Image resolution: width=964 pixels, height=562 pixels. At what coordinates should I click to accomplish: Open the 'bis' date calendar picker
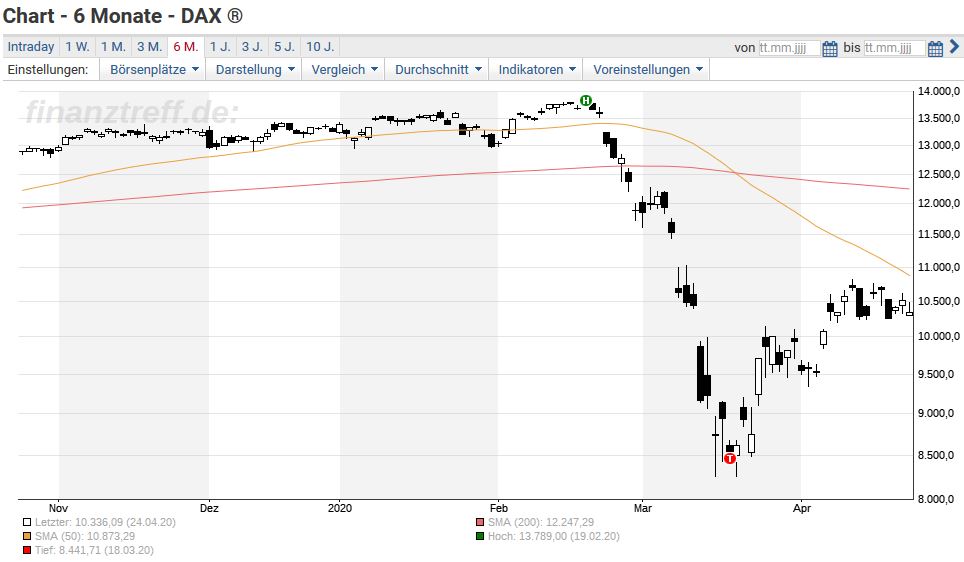coord(935,49)
